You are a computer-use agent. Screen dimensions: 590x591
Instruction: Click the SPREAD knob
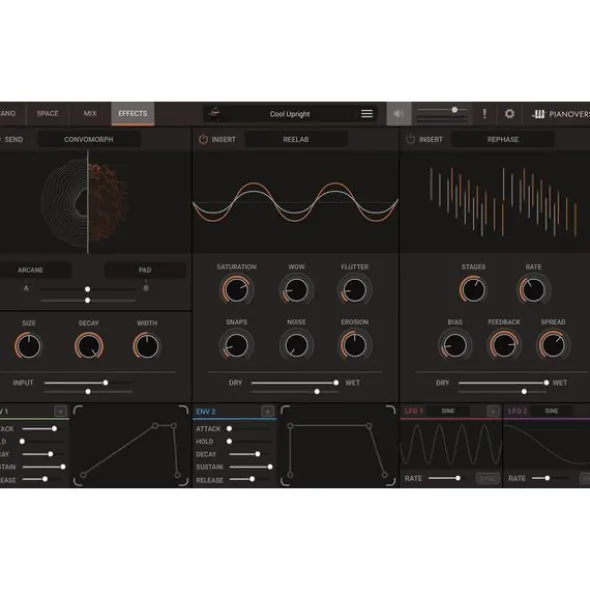tap(553, 345)
